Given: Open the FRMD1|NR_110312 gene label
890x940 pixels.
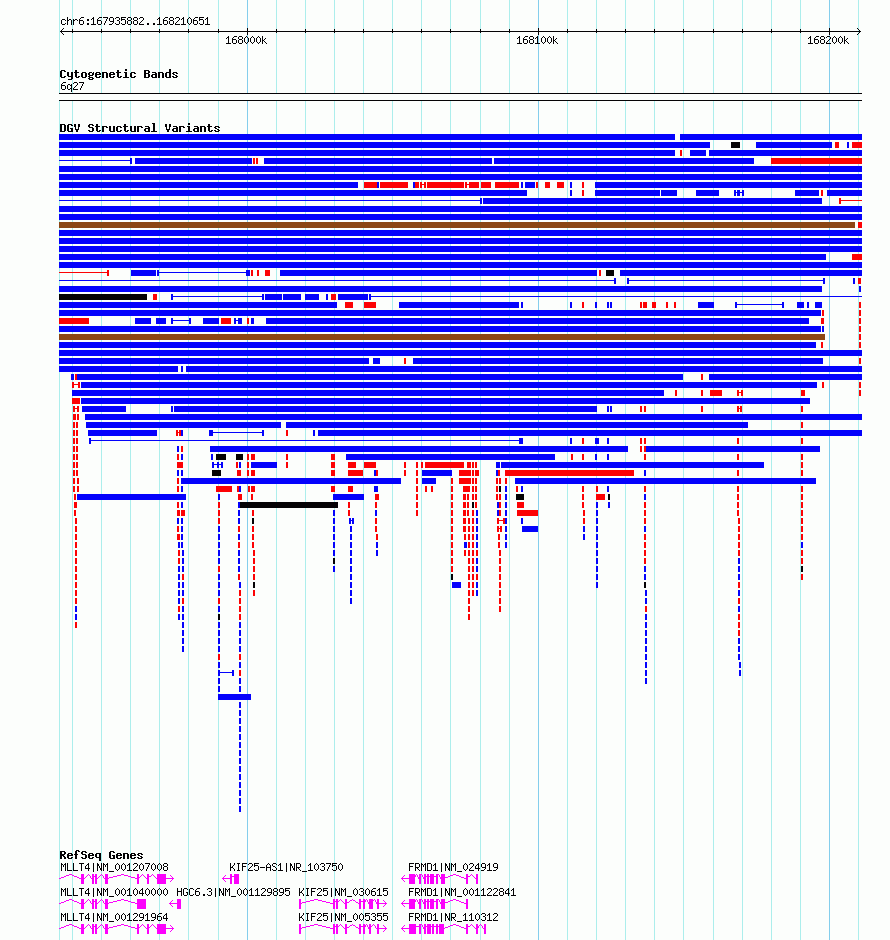Looking at the screenshot, I should coord(453,917).
